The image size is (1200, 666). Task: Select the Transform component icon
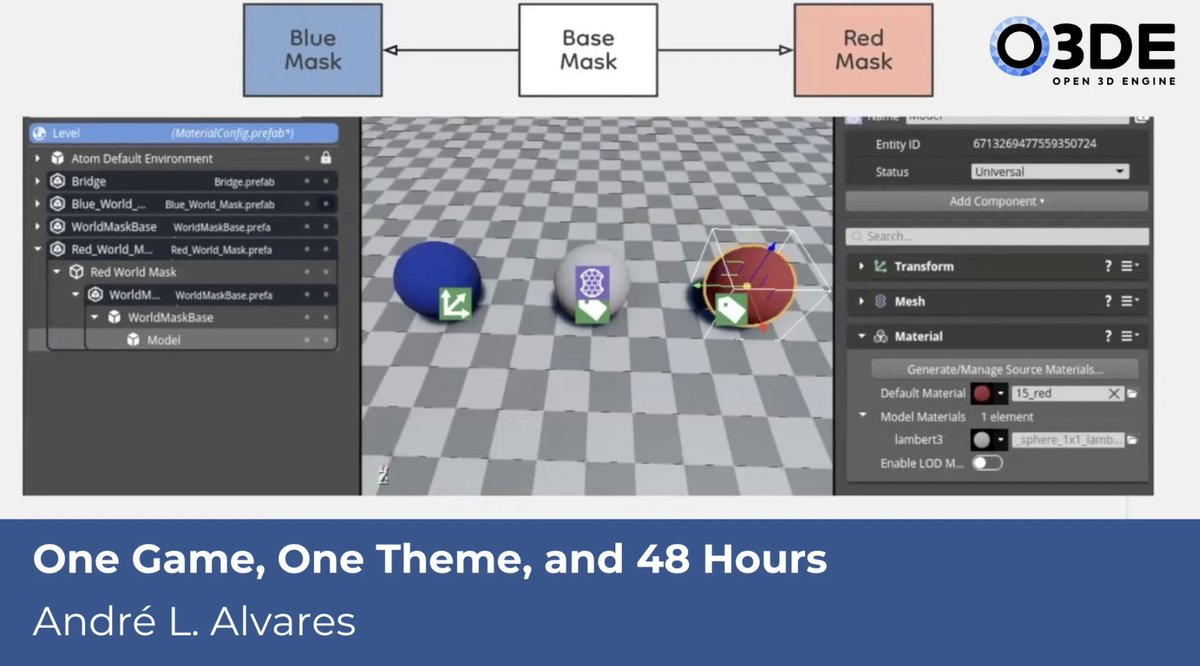(x=883, y=266)
